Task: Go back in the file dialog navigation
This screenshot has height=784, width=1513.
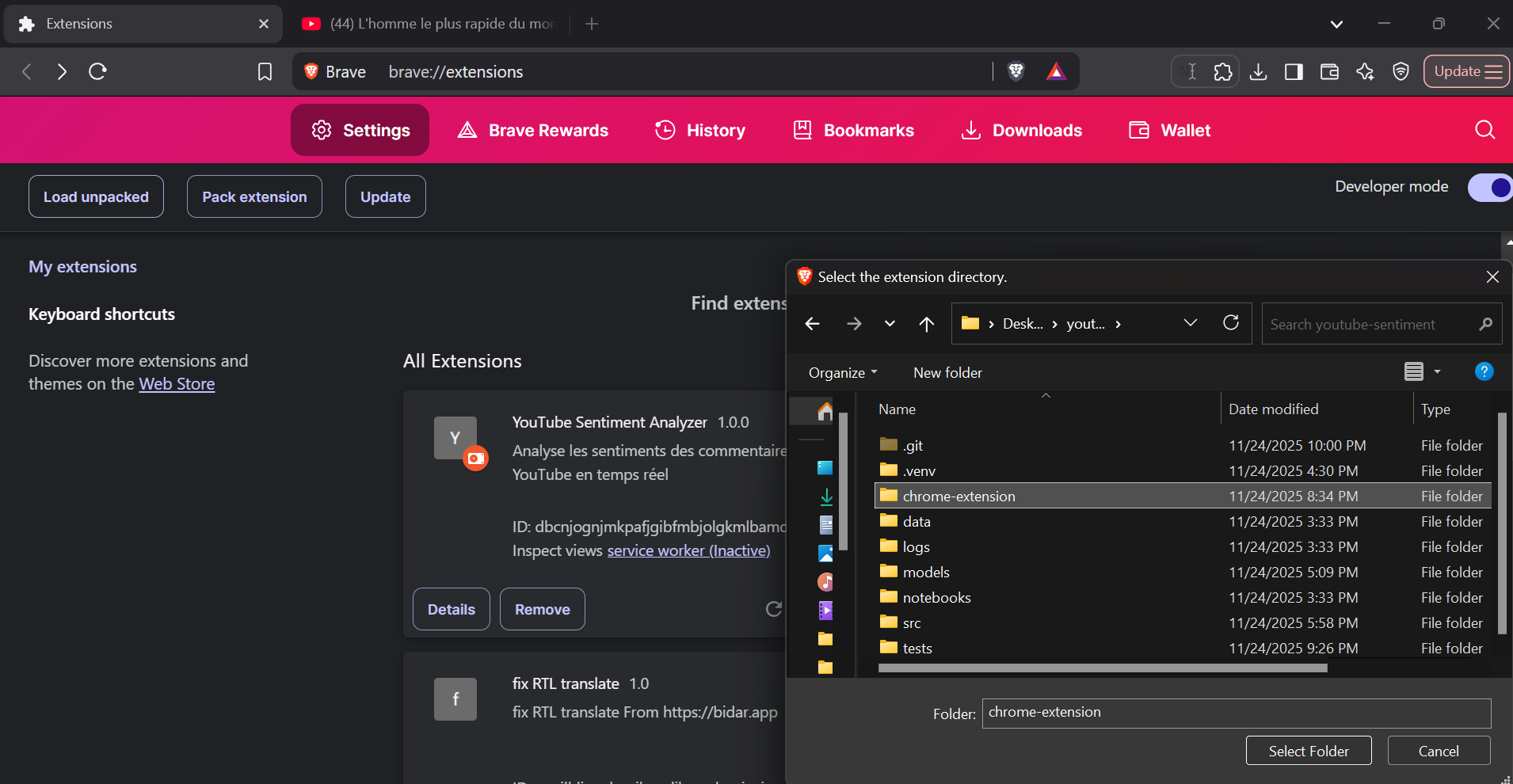Action: [x=812, y=323]
